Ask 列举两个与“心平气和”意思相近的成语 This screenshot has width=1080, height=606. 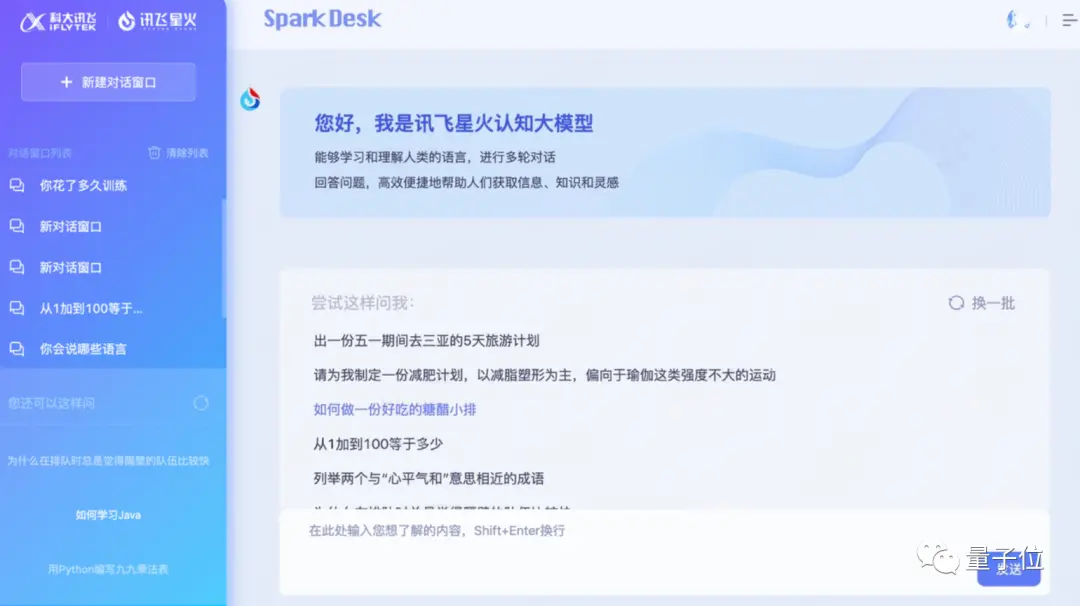click(x=428, y=479)
